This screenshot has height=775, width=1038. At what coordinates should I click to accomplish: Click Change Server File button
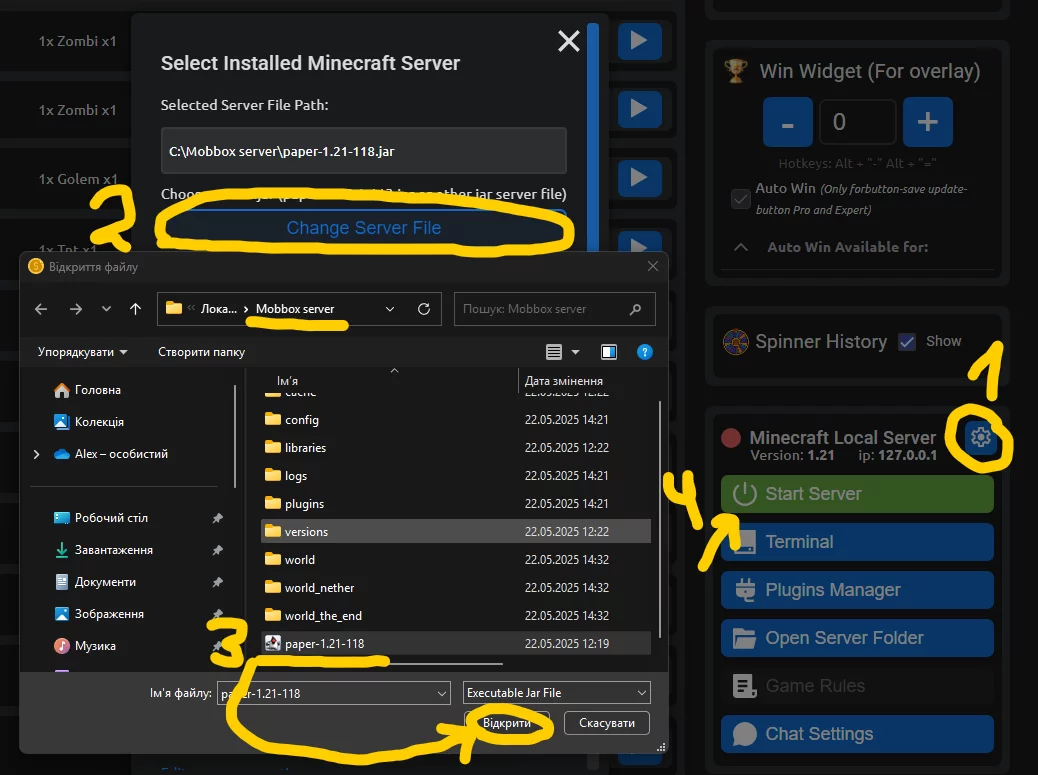363,228
